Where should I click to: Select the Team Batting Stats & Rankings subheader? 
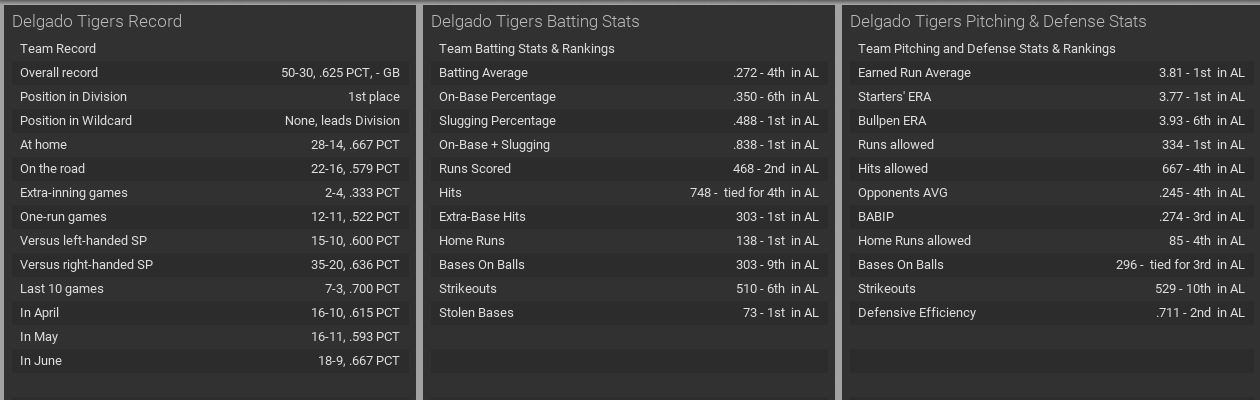(527, 49)
